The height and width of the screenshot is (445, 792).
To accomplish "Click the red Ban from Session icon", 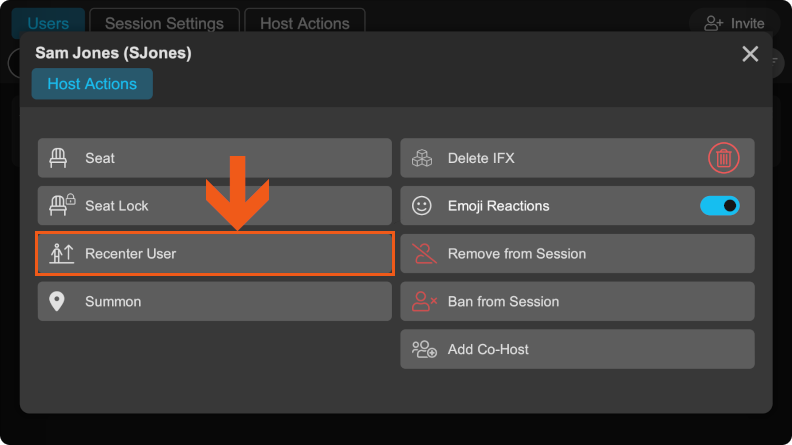I will pyautogui.click(x=424, y=302).
